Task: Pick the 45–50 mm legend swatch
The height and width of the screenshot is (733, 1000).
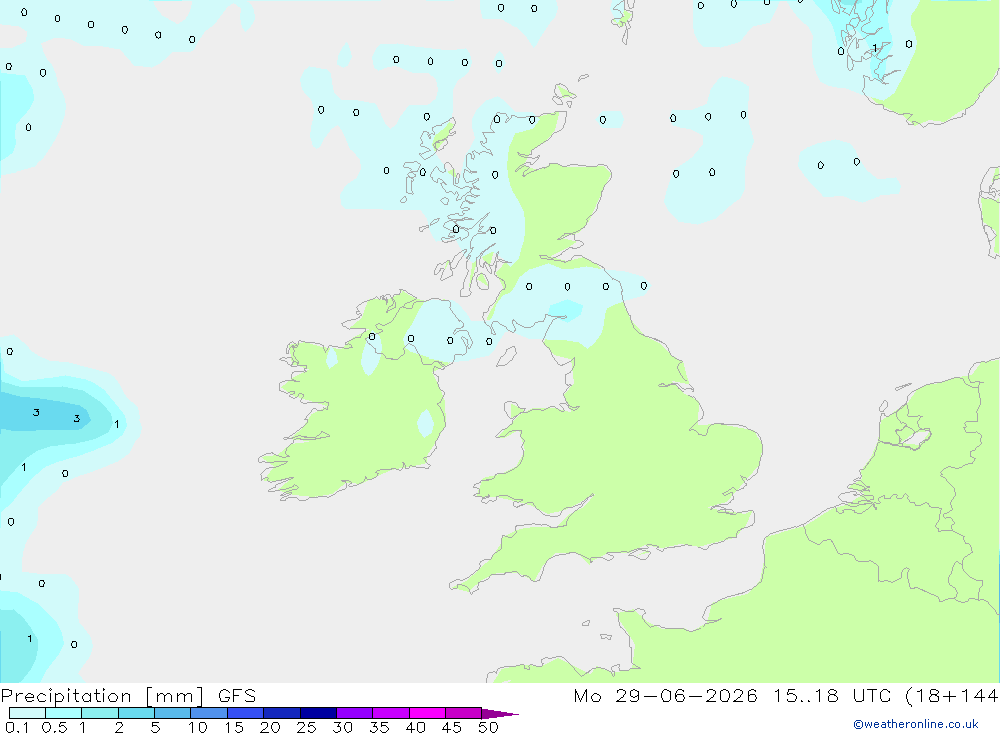Action: click(x=464, y=713)
